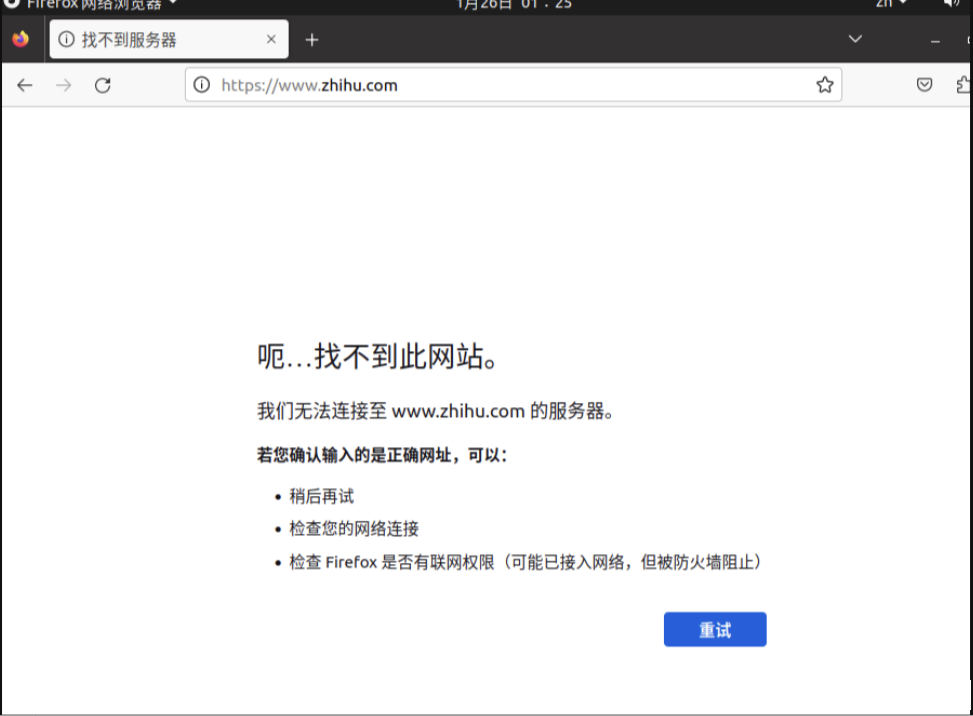Open a new tab with plus icon
The image size is (973, 716).
312,40
